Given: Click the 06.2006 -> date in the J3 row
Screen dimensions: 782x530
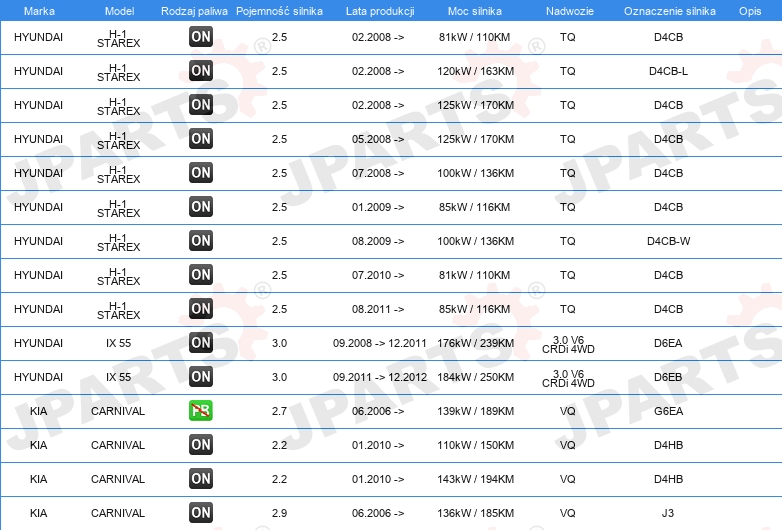Looking at the screenshot, I should (378, 513).
